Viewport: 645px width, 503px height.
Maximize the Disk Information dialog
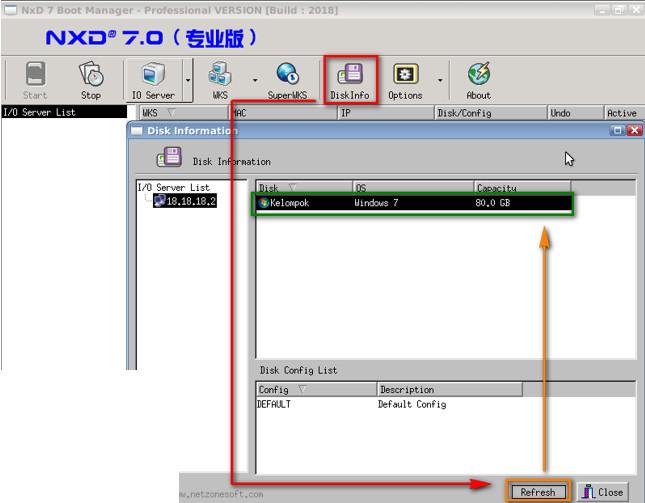point(617,131)
